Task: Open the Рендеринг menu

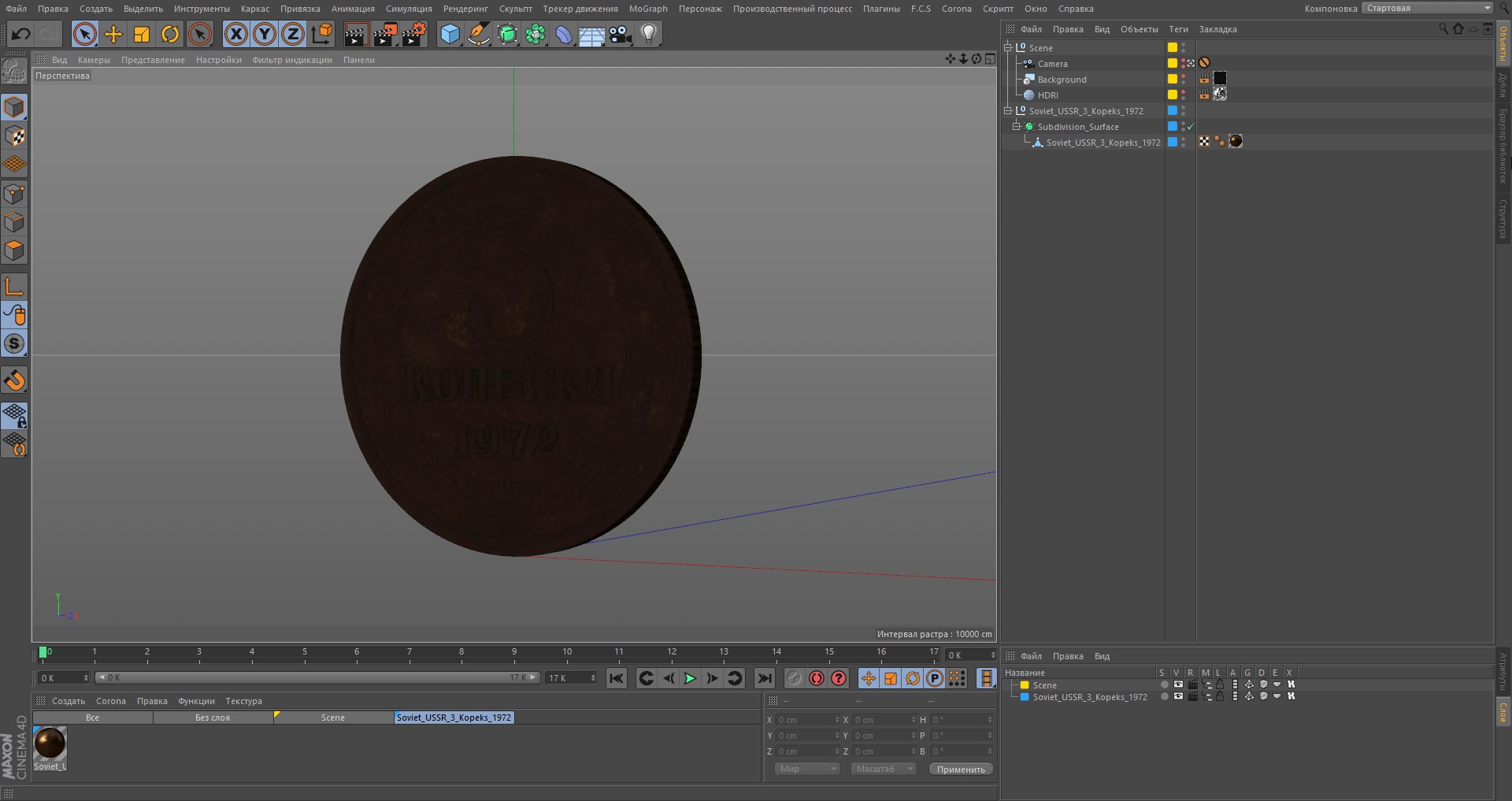Action: click(465, 9)
